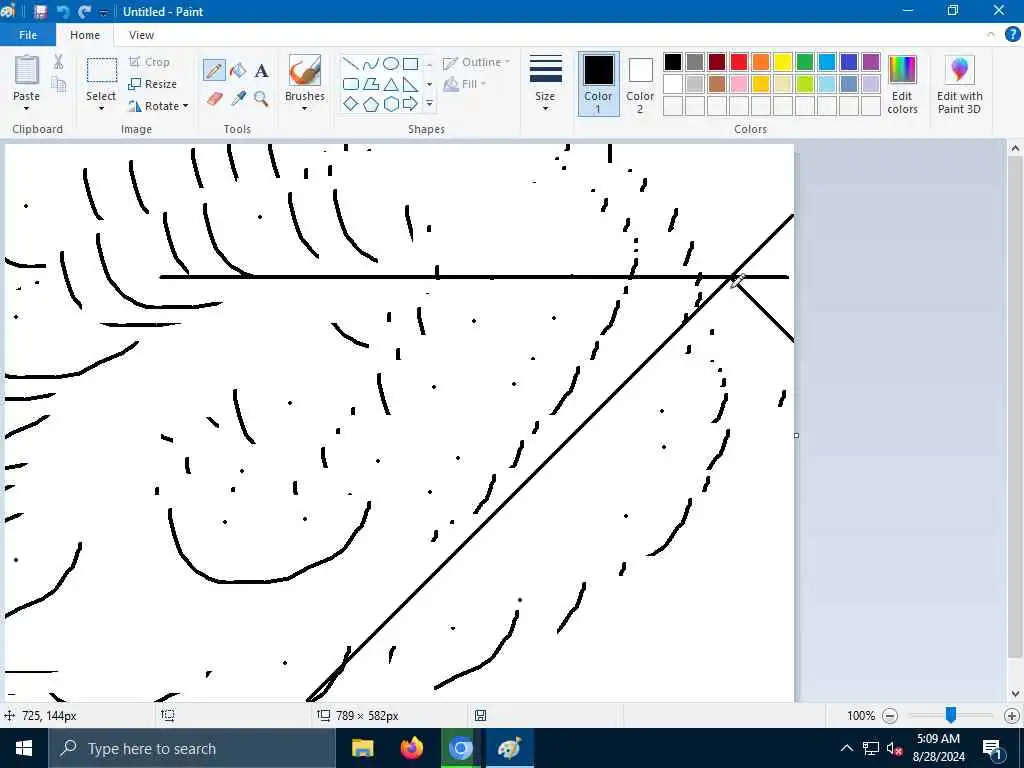This screenshot has height=768, width=1024.
Task: Open Chrome from the taskbar
Action: click(x=460, y=748)
